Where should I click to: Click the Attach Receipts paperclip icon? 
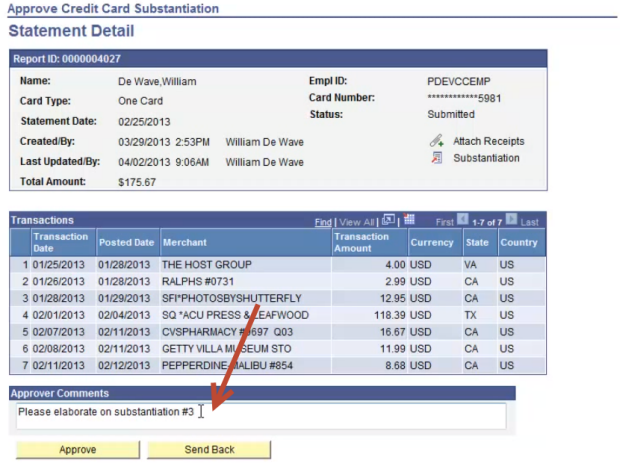coord(436,141)
